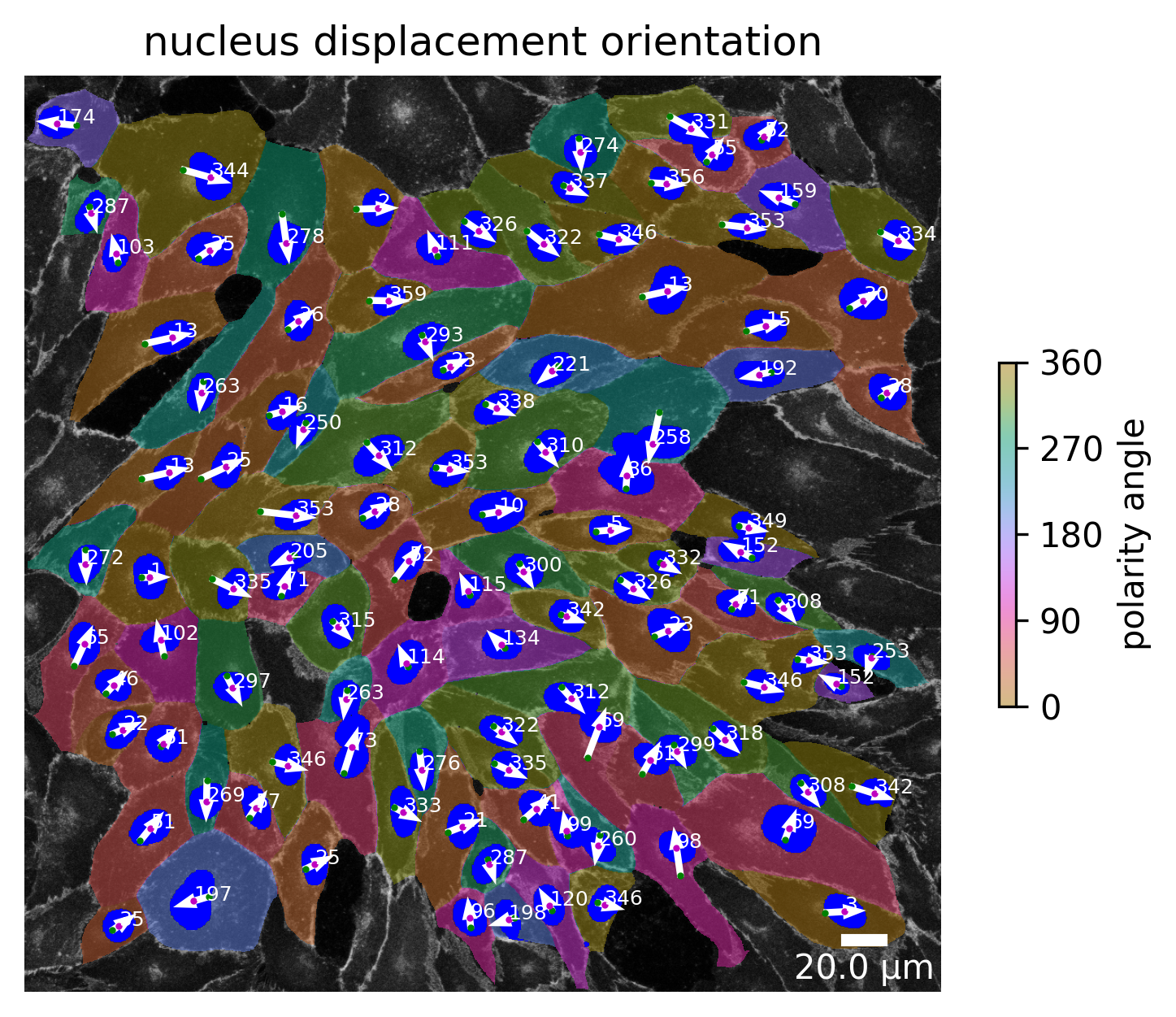The height and width of the screenshot is (1017, 1176).
Task: Click the polarity angle colorbar gradient
Action: (x=1007, y=535)
